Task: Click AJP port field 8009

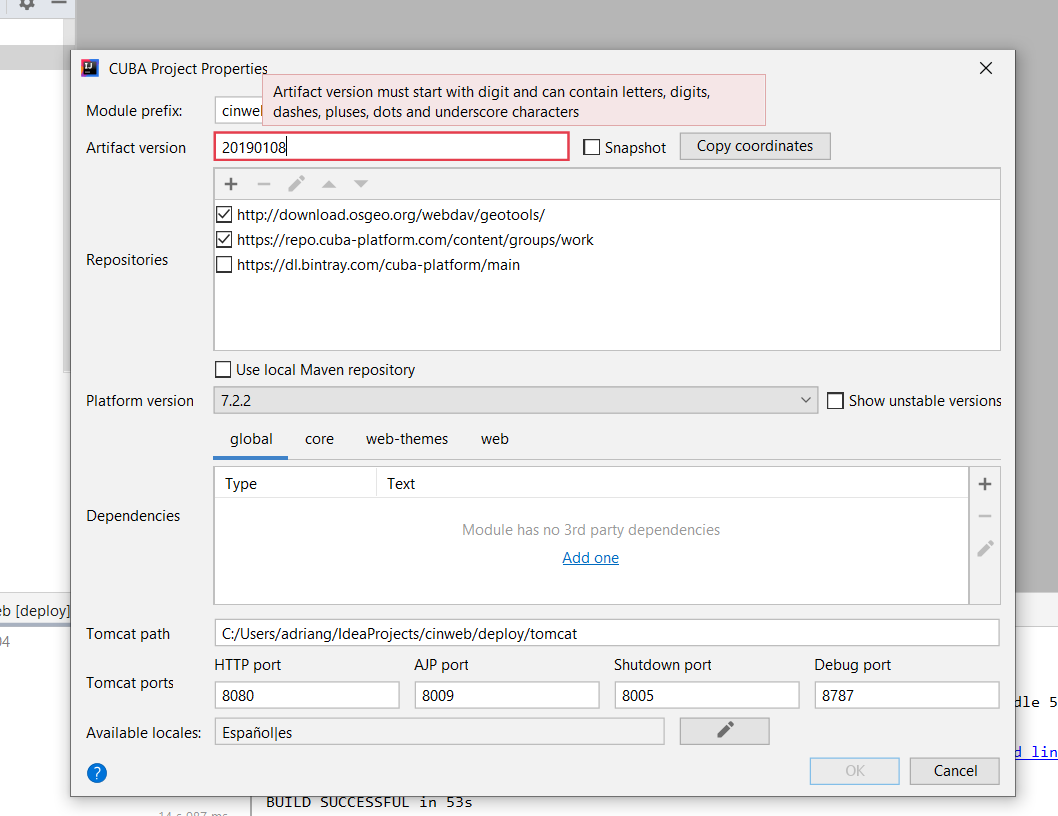Action: [x=507, y=695]
